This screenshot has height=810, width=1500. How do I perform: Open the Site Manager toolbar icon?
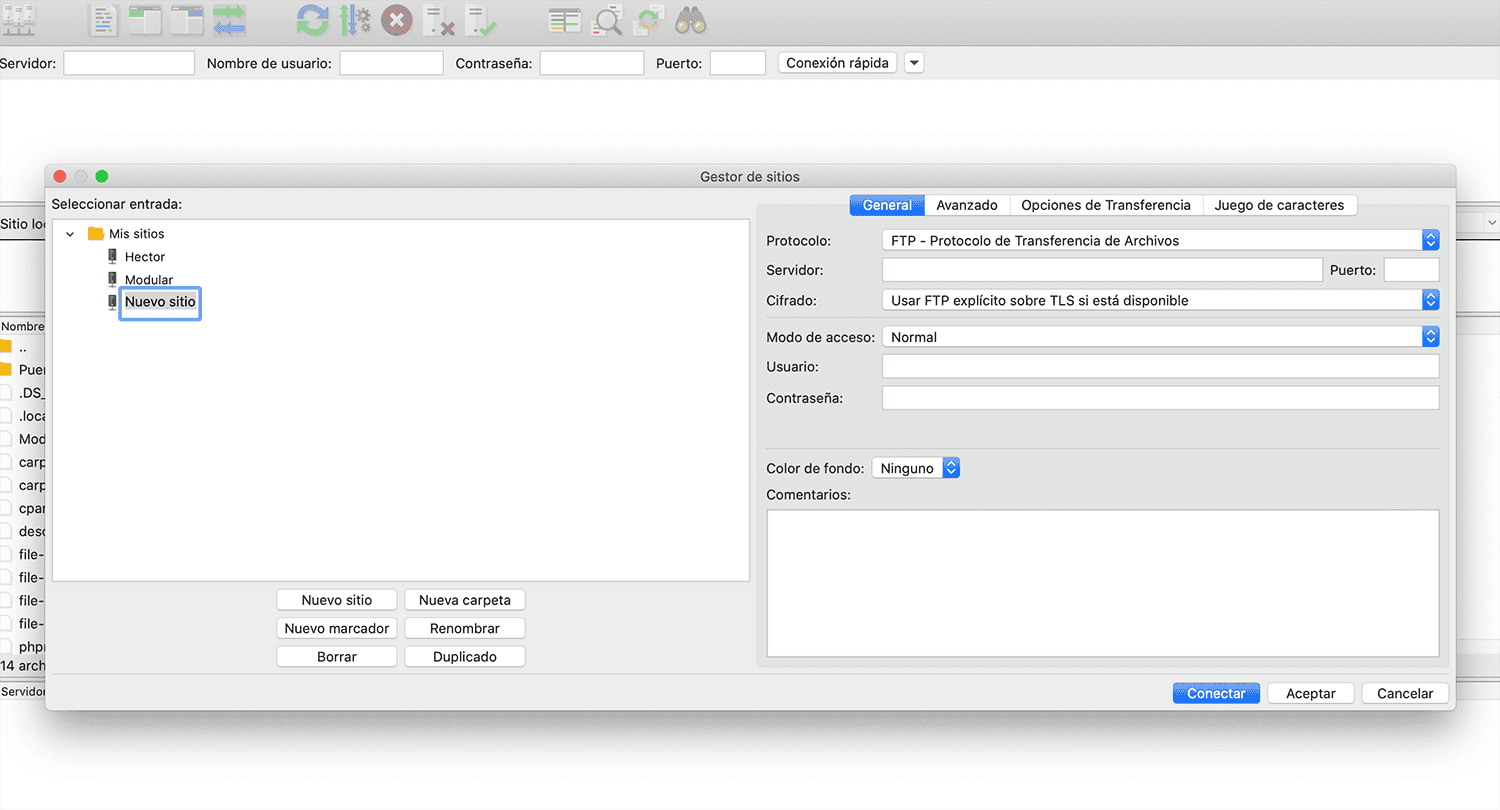19,20
